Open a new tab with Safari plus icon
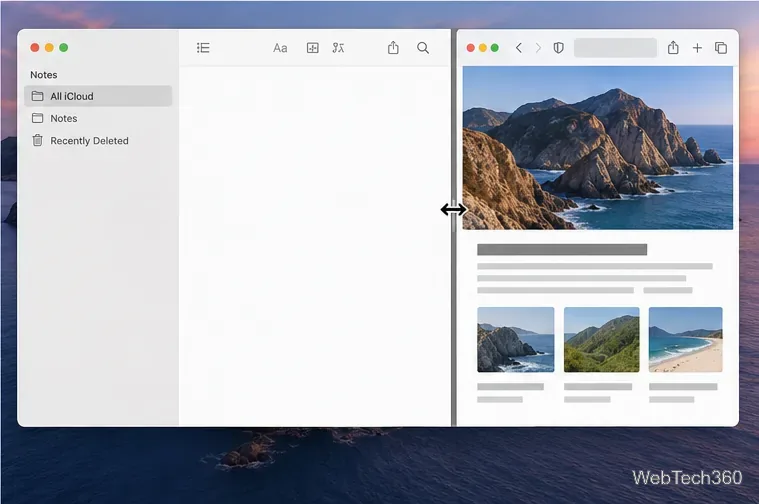 (x=697, y=47)
